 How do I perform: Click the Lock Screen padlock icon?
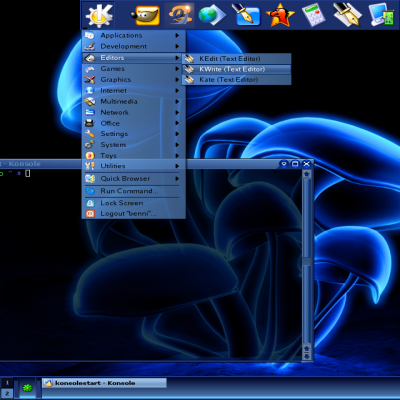click(x=90, y=203)
